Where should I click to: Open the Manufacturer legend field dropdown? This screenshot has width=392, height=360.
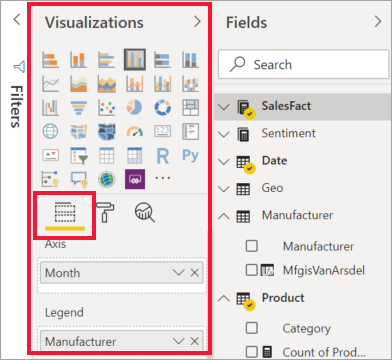pos(179,341)
